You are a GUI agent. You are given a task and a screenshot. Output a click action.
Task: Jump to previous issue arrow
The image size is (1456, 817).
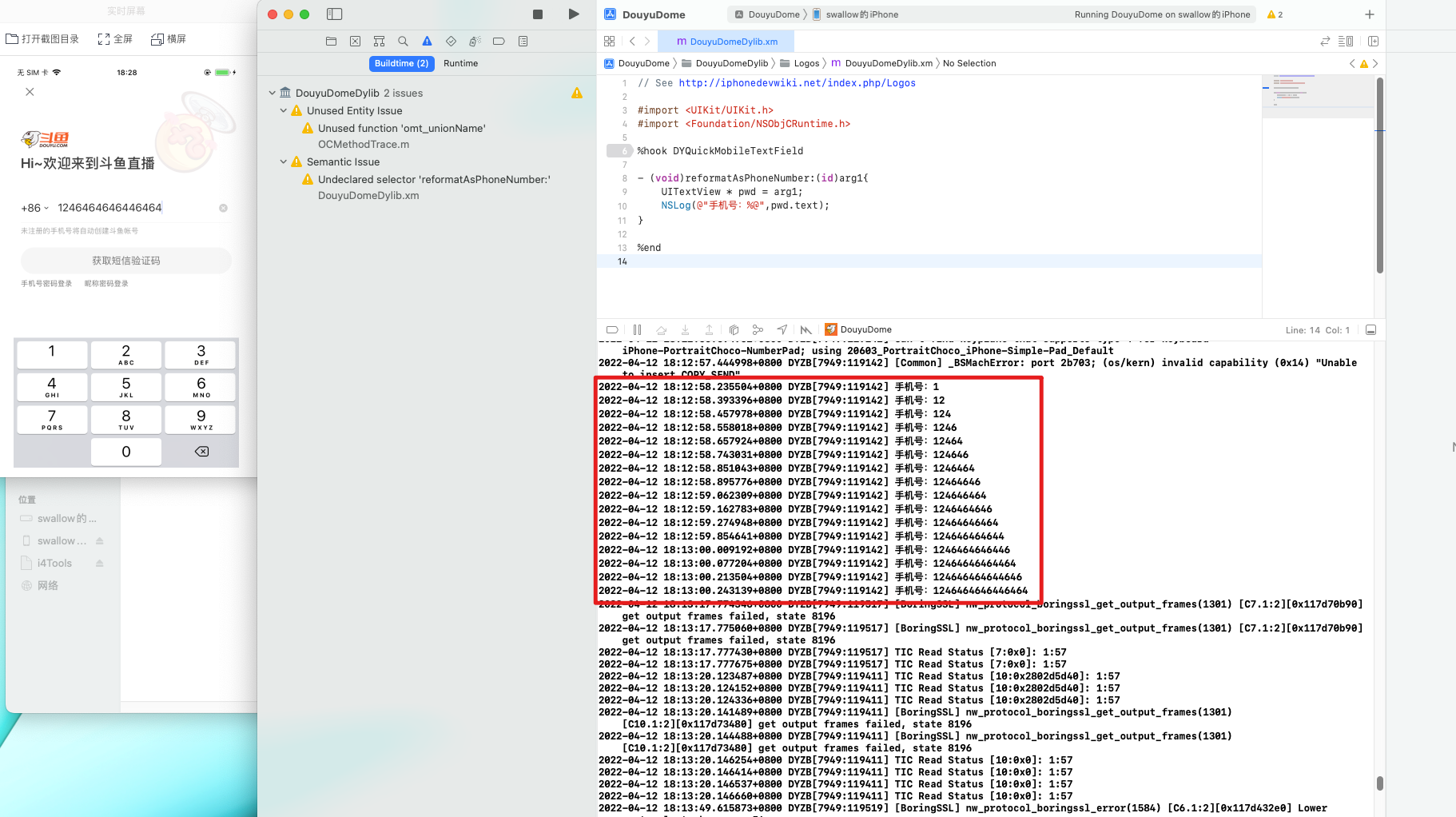(1352, 63)
